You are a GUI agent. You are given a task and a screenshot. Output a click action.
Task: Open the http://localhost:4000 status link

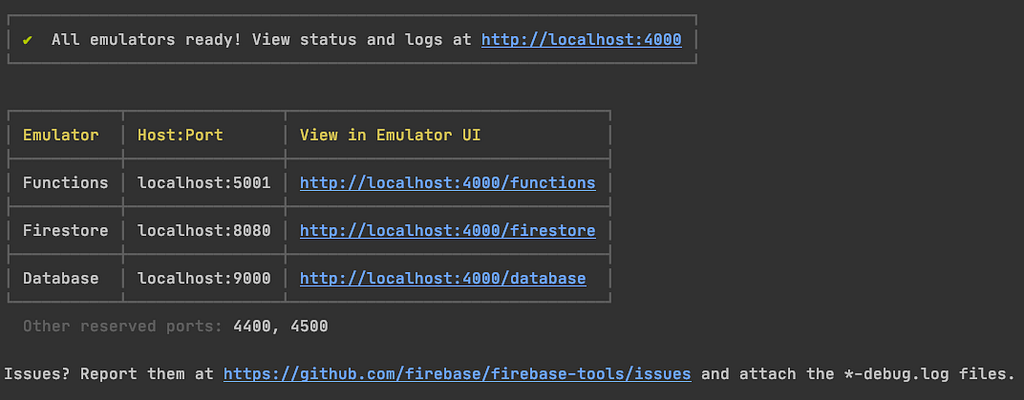[x=581, y=40]
